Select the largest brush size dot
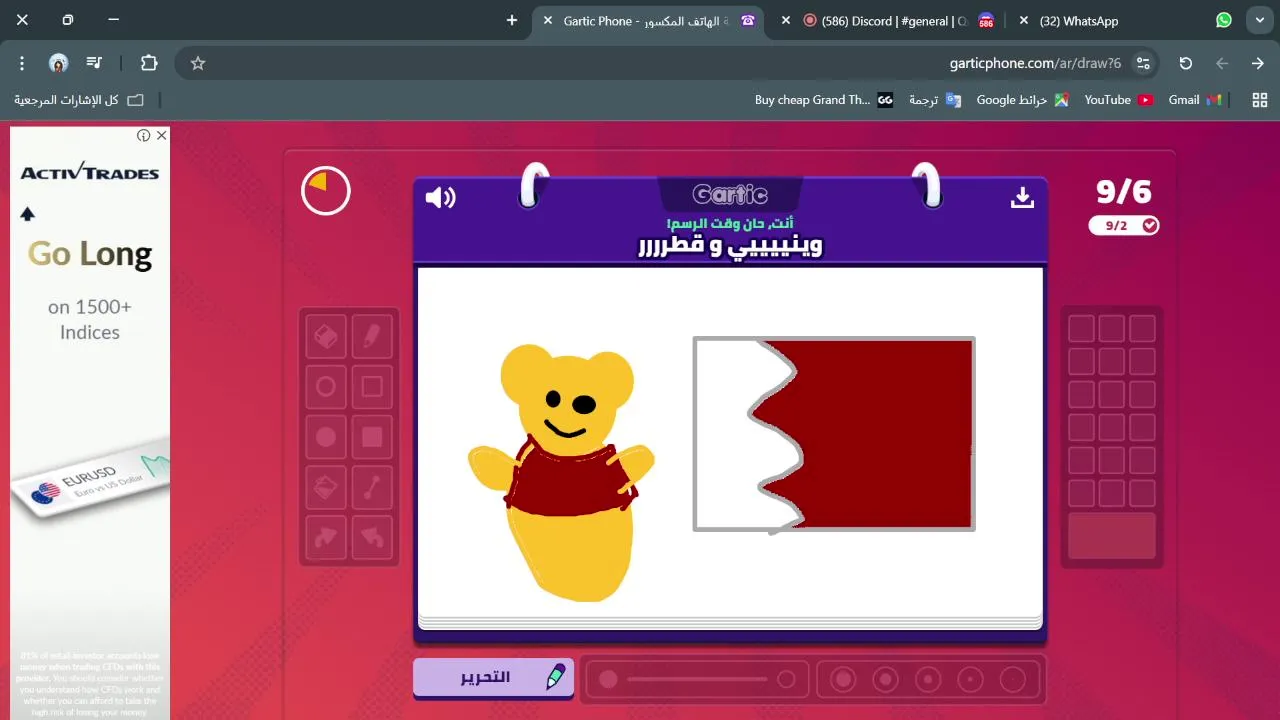This screenshot has height=720, width=1280. click(x=843, y=680)
